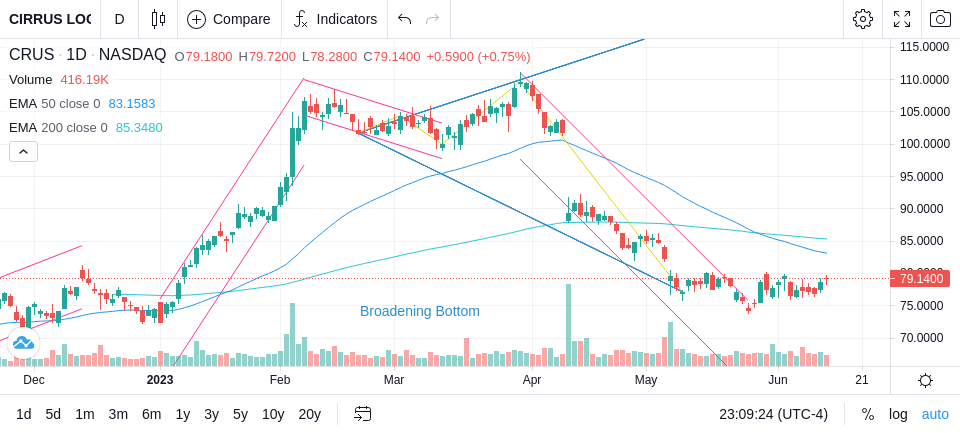Click the Broadening Bottom pattern label
The width and height of the screenshot is (960, 433).
(x=419, y=311)
